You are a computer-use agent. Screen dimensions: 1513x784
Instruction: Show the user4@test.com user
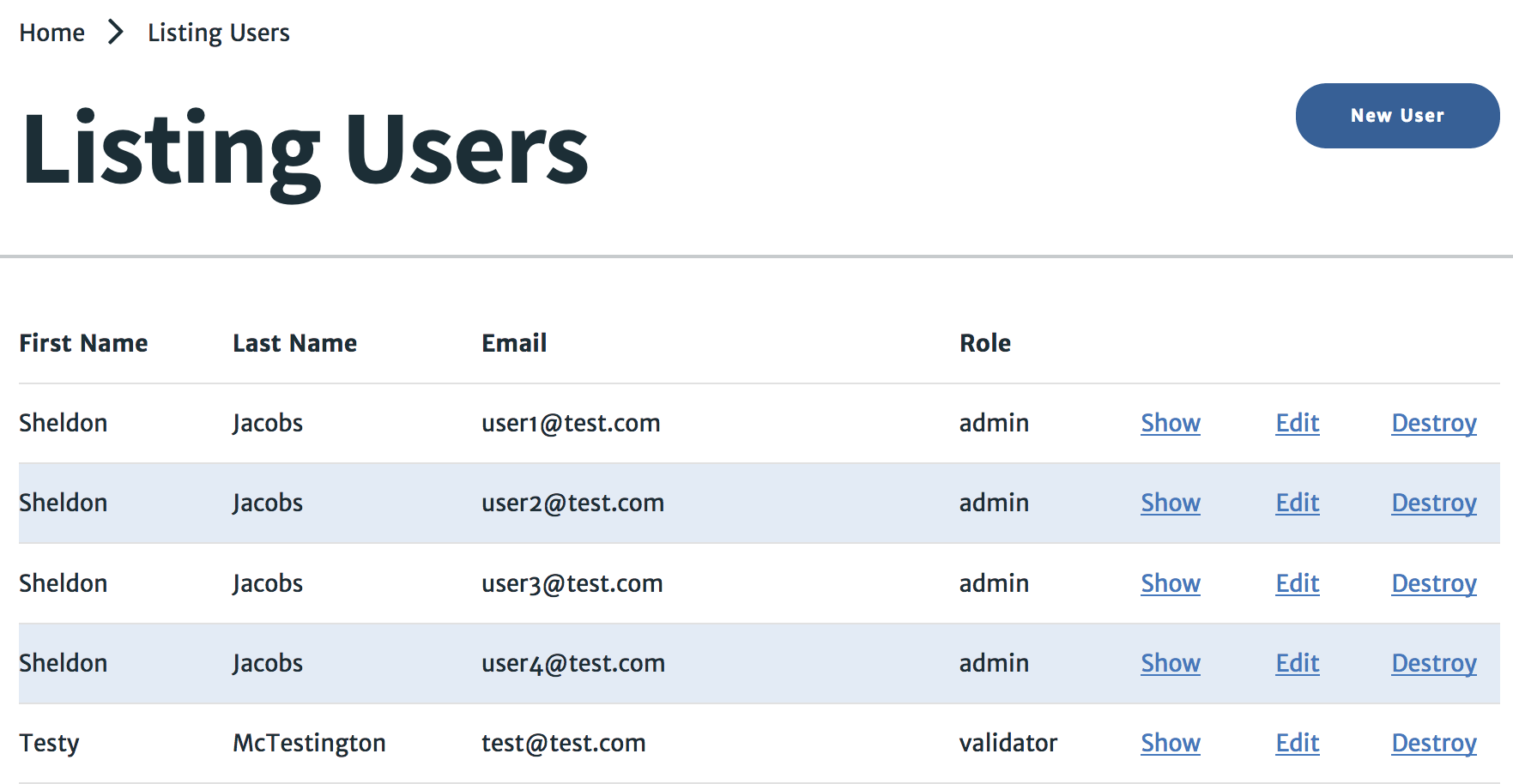click(1170, 663)
